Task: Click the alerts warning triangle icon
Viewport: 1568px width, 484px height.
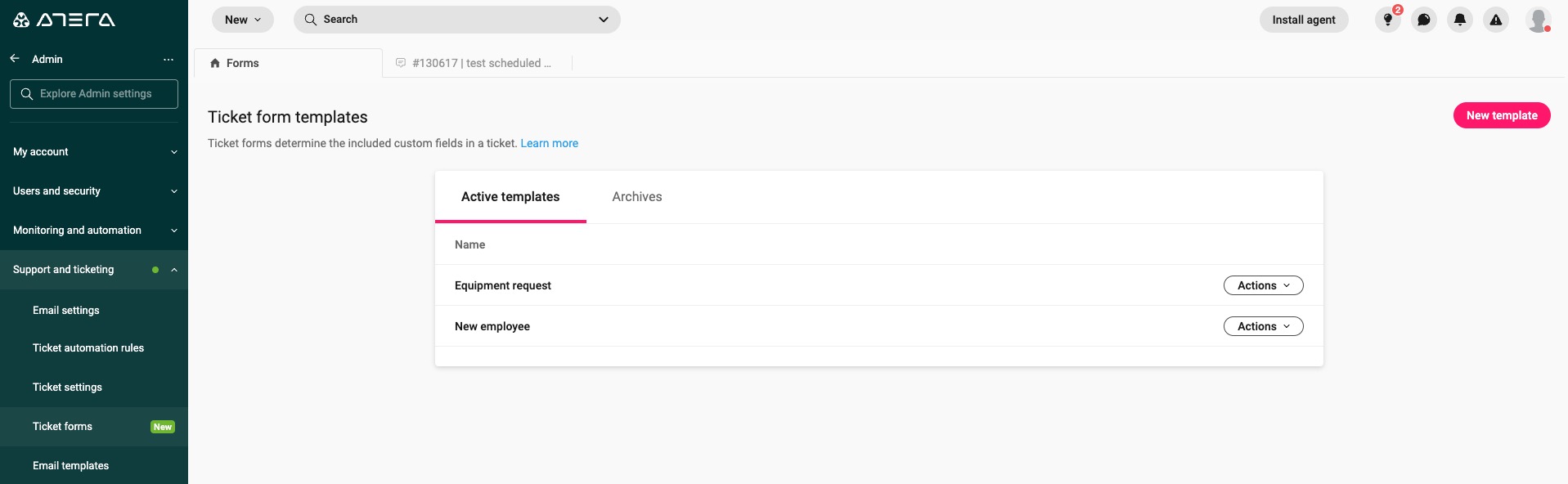Action: [1495, 20]
